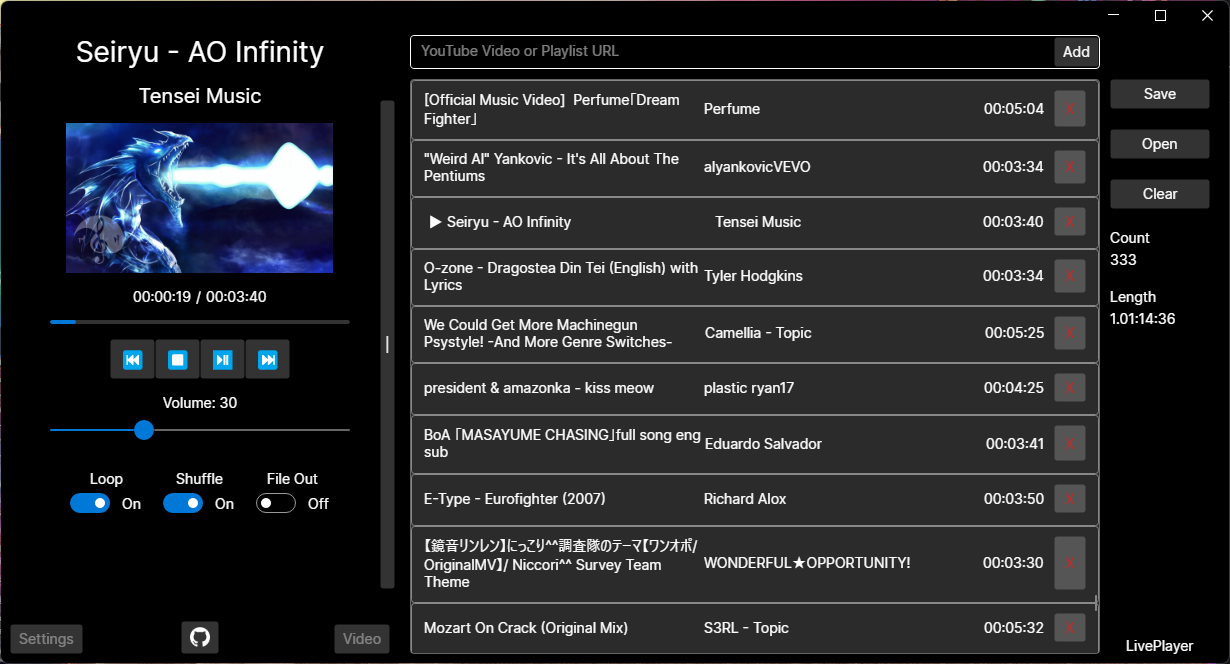1230x664 pixels.
Task: Click duration 00:05:32 of Mozart On Crack
Action: (x=1014, y=628)
